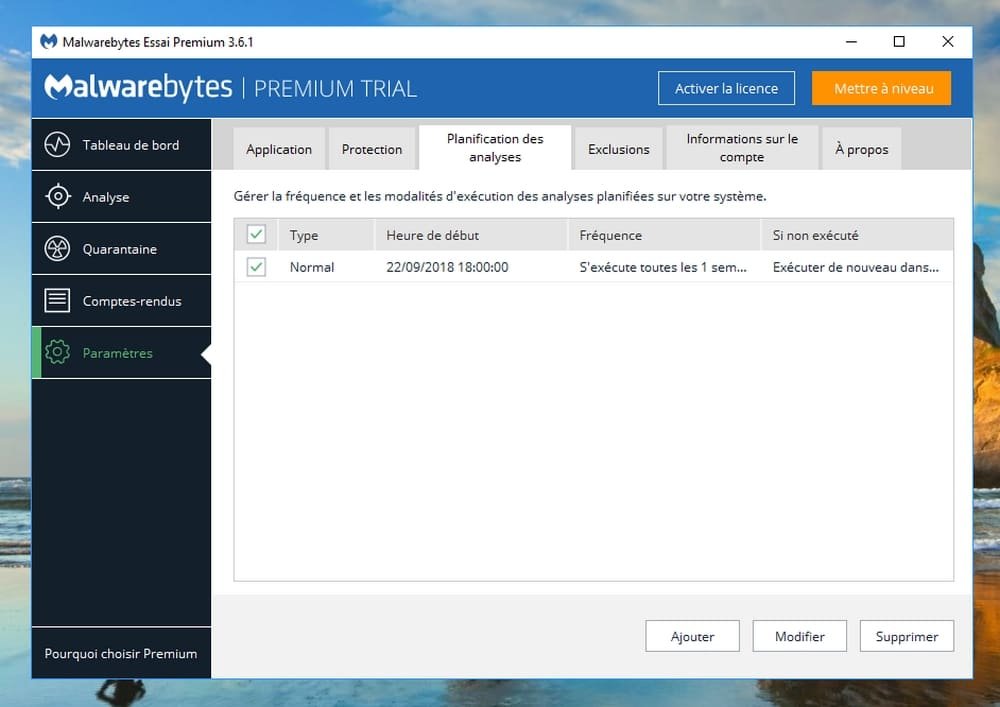Screen dimensions: 1000x707
Task: Click the orange Mettre à niveau button
Action: pyautogui.click(x=881, y=89)
